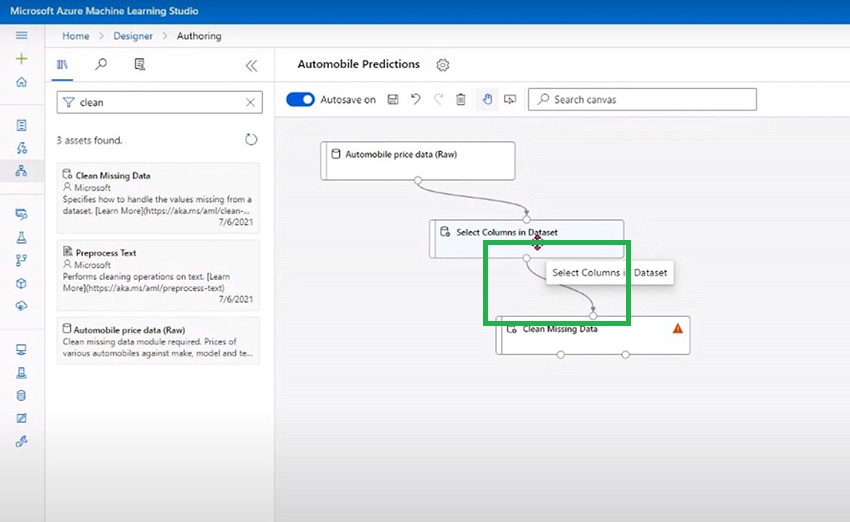Open Notebooks icon in left sidebar

click(22, 125)
